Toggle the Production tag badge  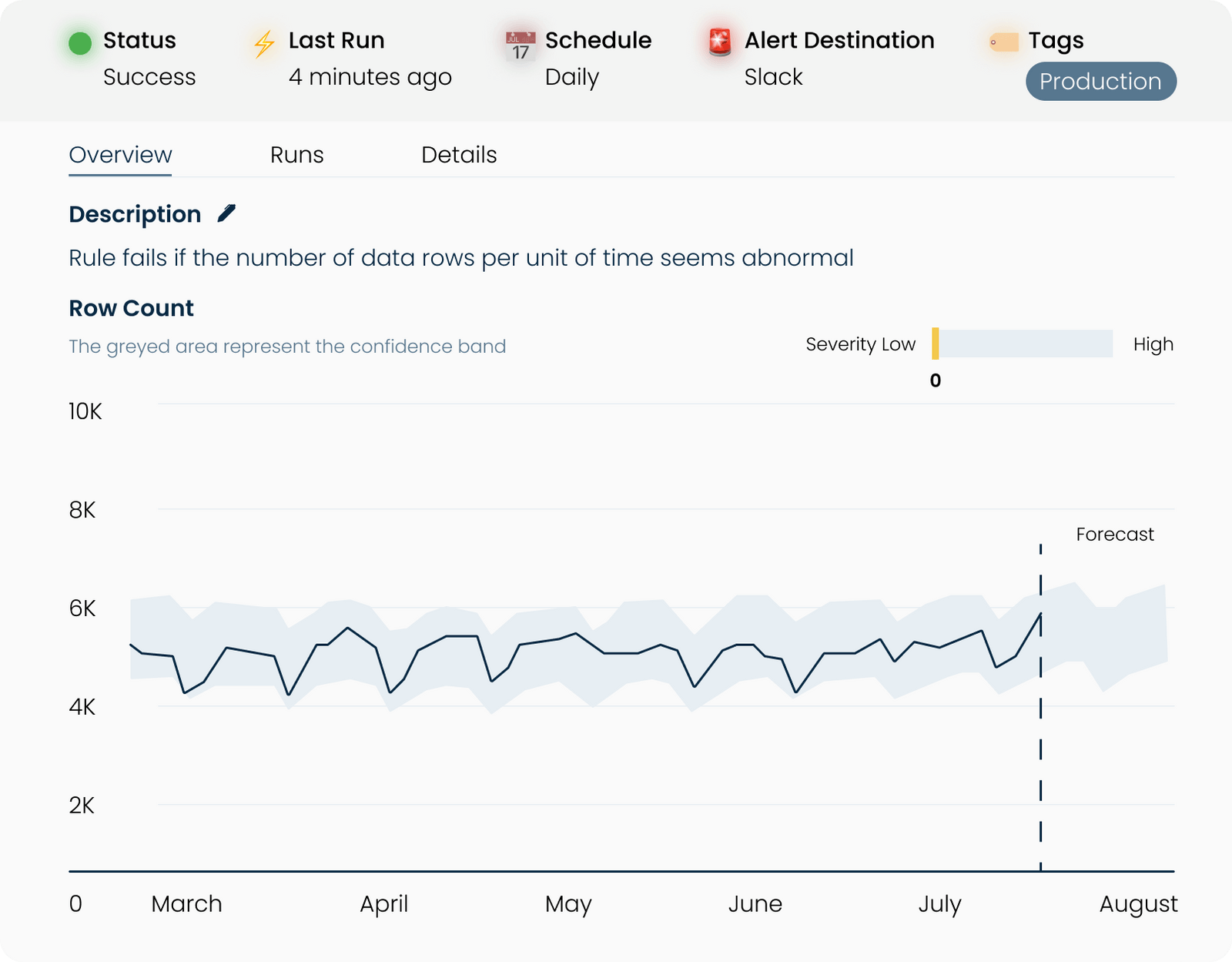pyautogui.click(x=1101, y=81)
